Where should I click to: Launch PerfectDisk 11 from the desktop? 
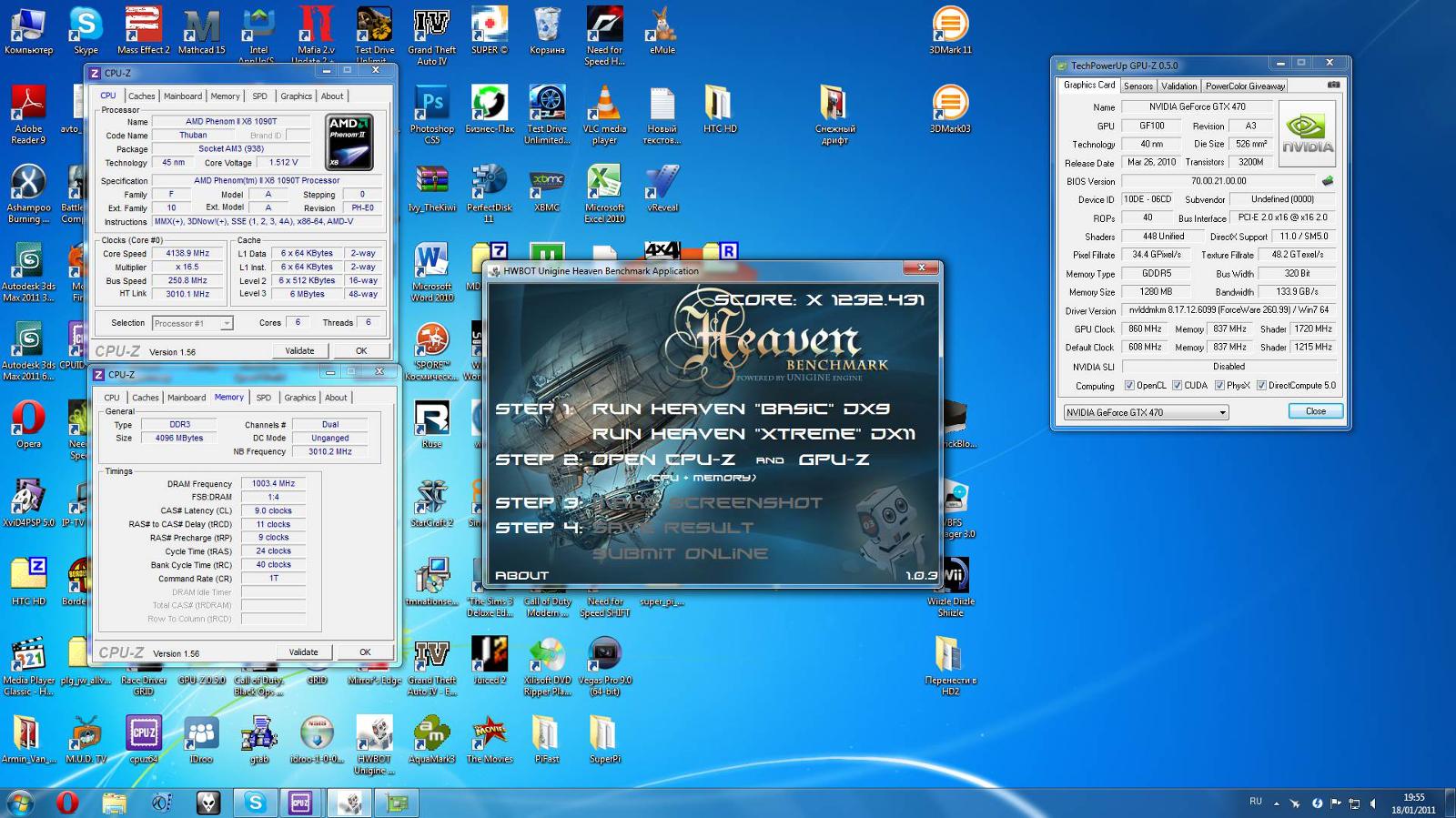pos(489,193)
